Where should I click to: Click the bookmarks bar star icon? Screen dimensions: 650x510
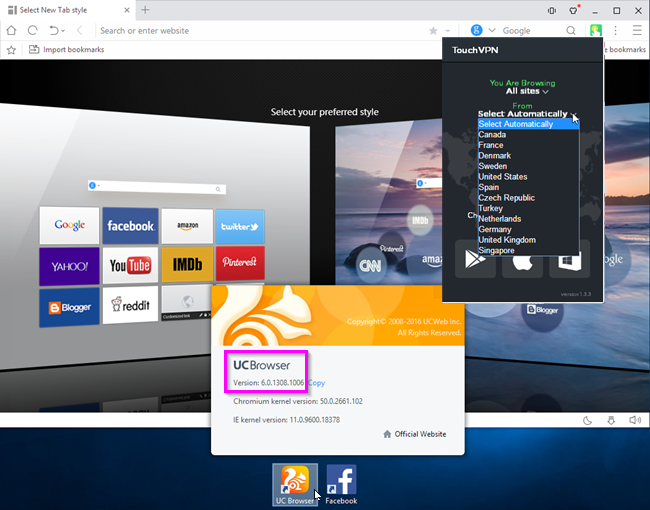tap(11, 50)
